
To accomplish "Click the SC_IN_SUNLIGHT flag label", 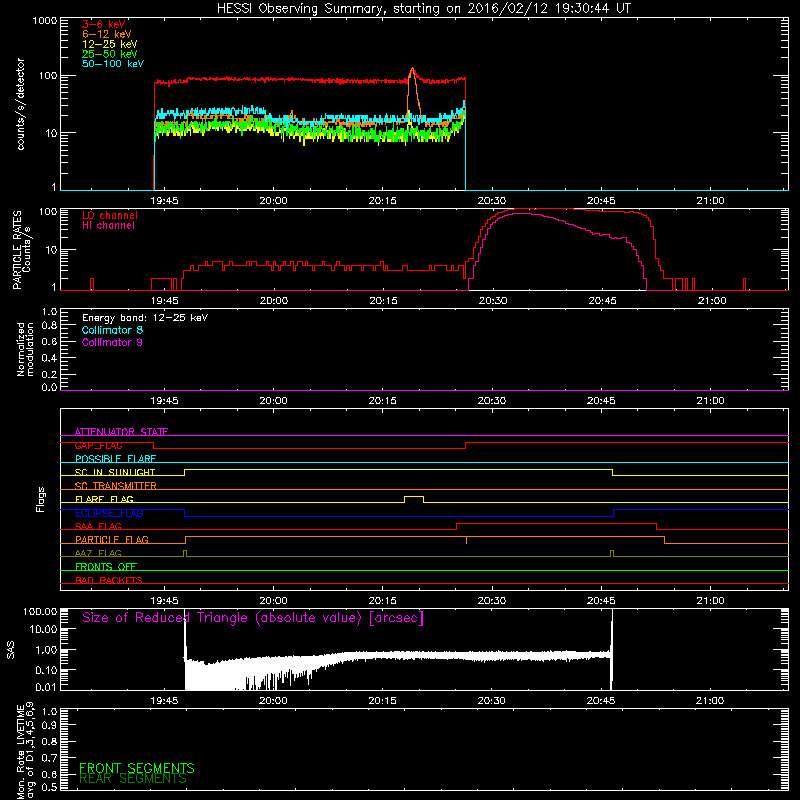I will pyautogui.click(x=115, y=472).
